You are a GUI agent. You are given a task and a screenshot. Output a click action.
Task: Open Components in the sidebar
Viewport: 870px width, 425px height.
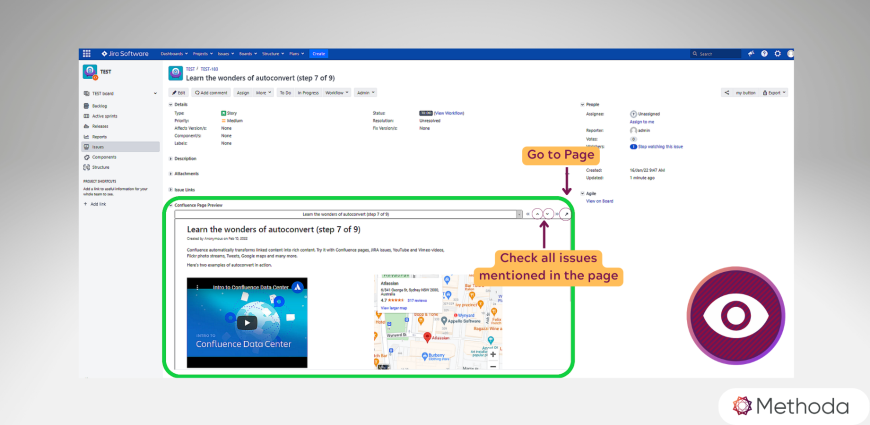[x=103, y=157]
